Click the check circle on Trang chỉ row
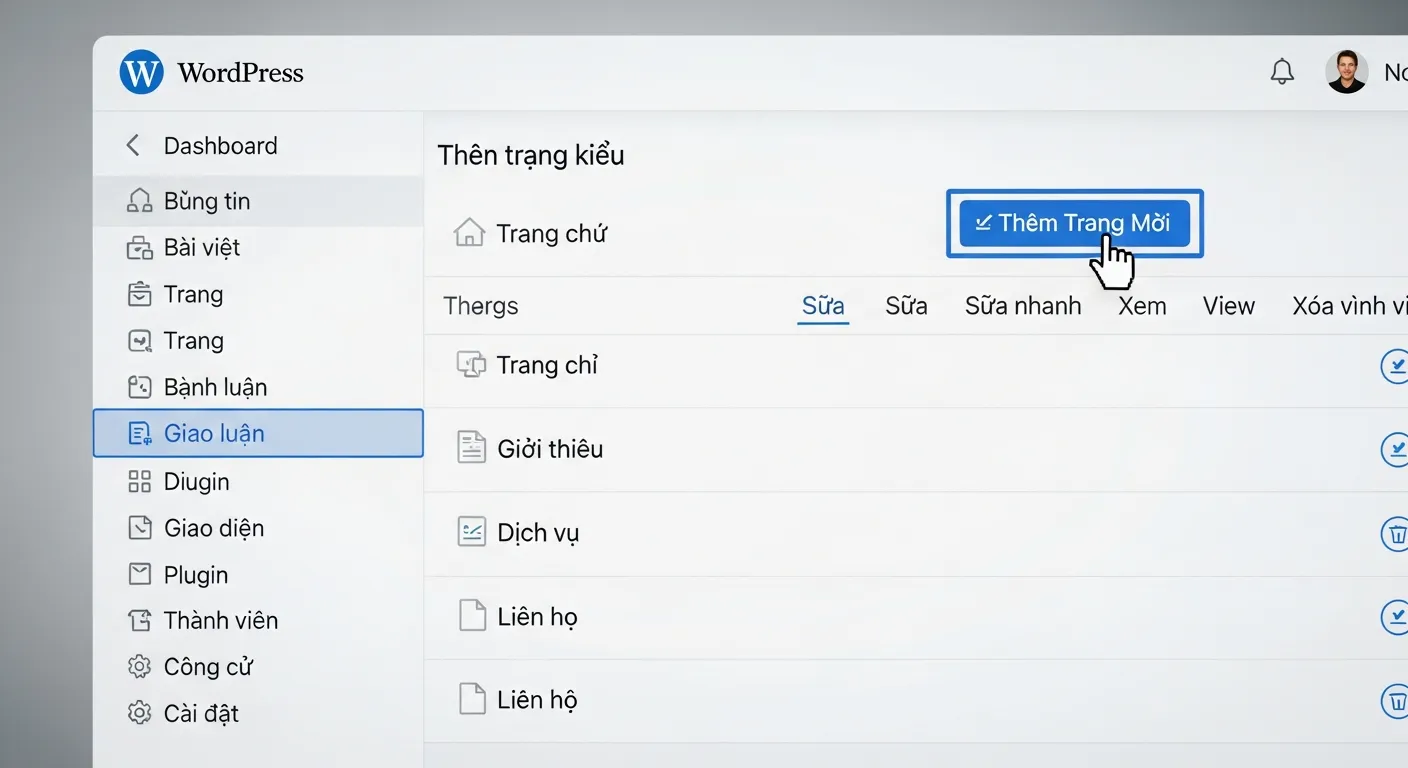Screen dimensions: 1408x768 point(1395,366)
